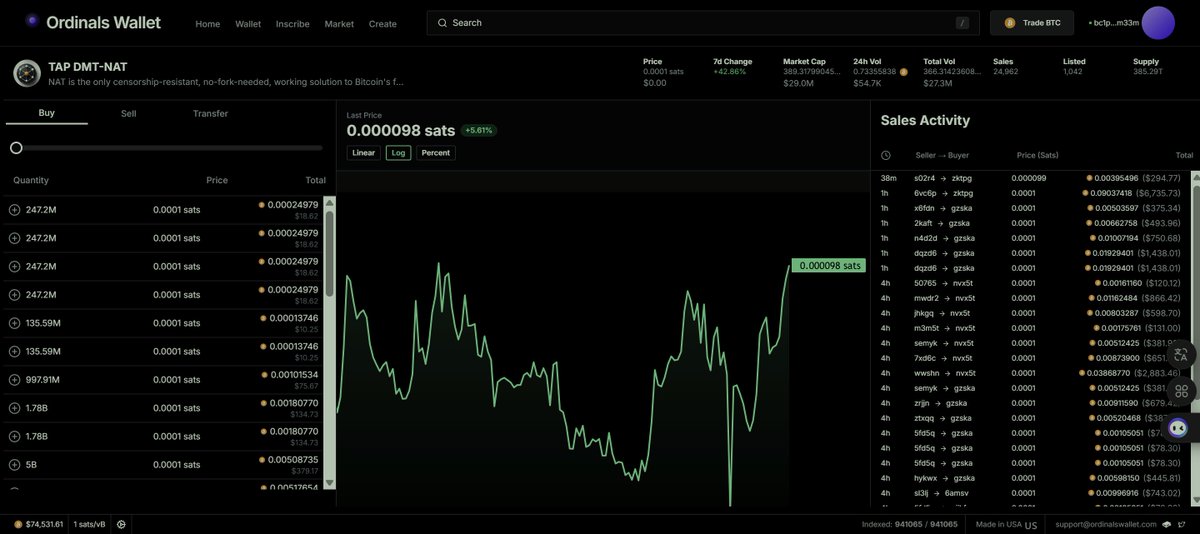The height and width of the screenshot is (534, 1200).
Task: Set chart scale to Linear
Action: click(363, 153)
